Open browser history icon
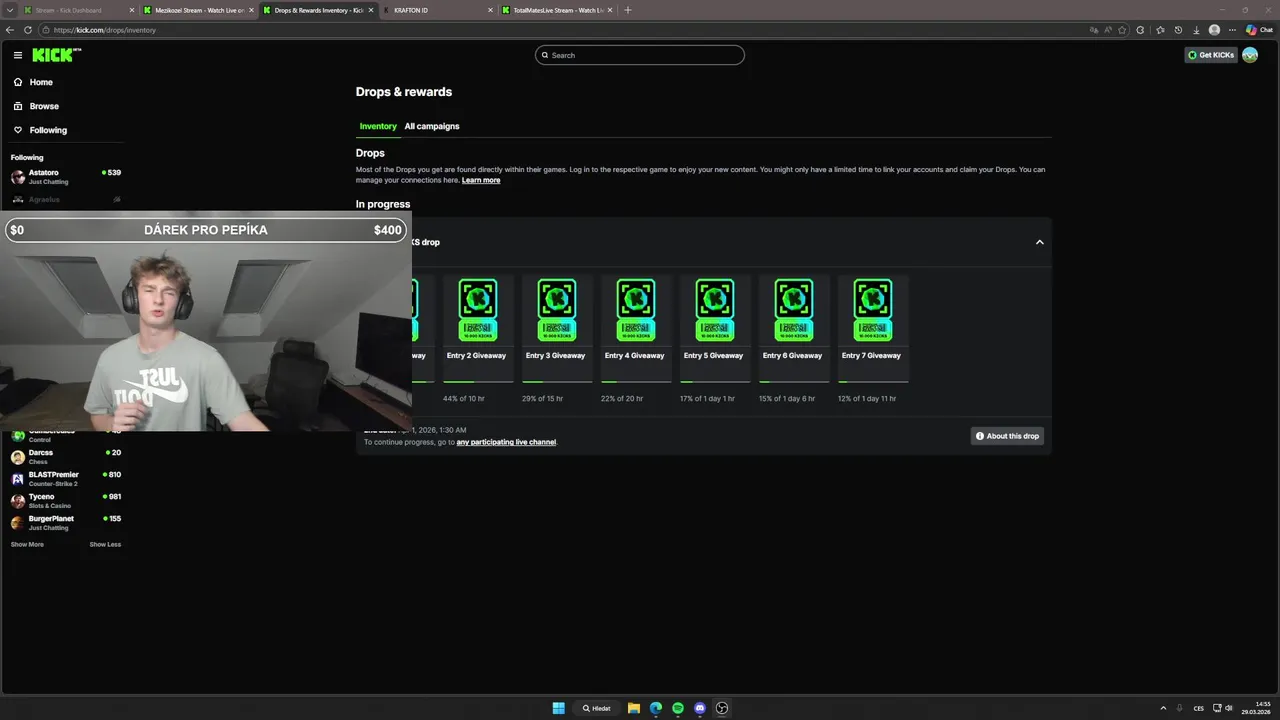The width and height of the screenshot is (1280, 720). (1178, 30)
